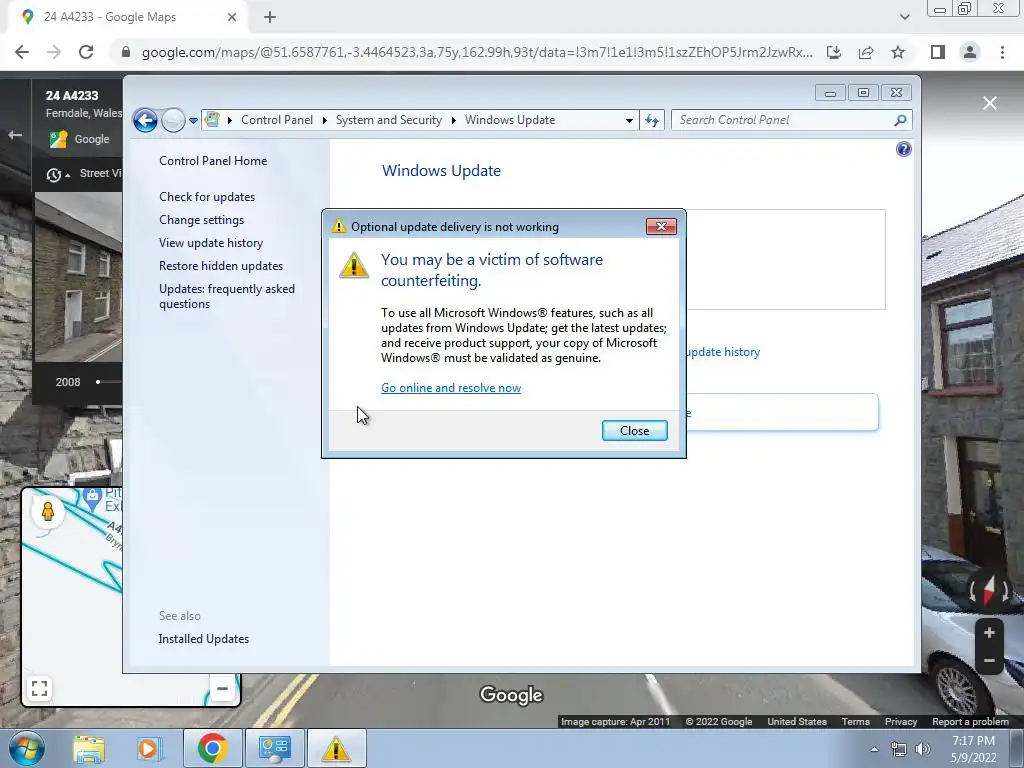The width and height of the screenshot is (1024, 768).
Task: Open Windows Media Player taskbar icon
Action: 148,748
